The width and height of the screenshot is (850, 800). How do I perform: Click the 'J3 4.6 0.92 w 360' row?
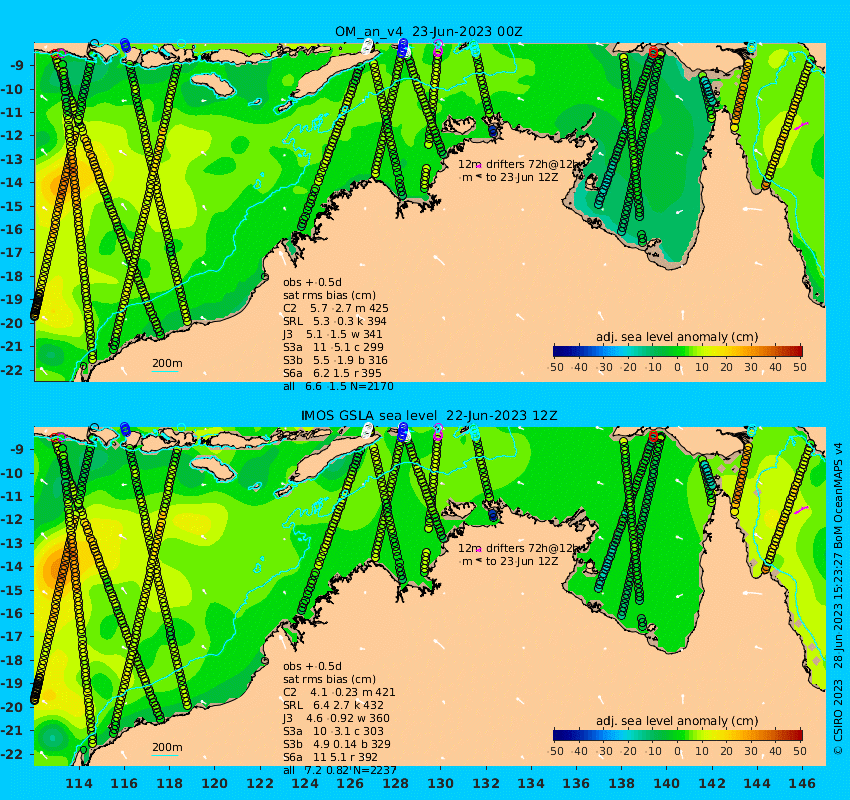(x=336, y=718)
